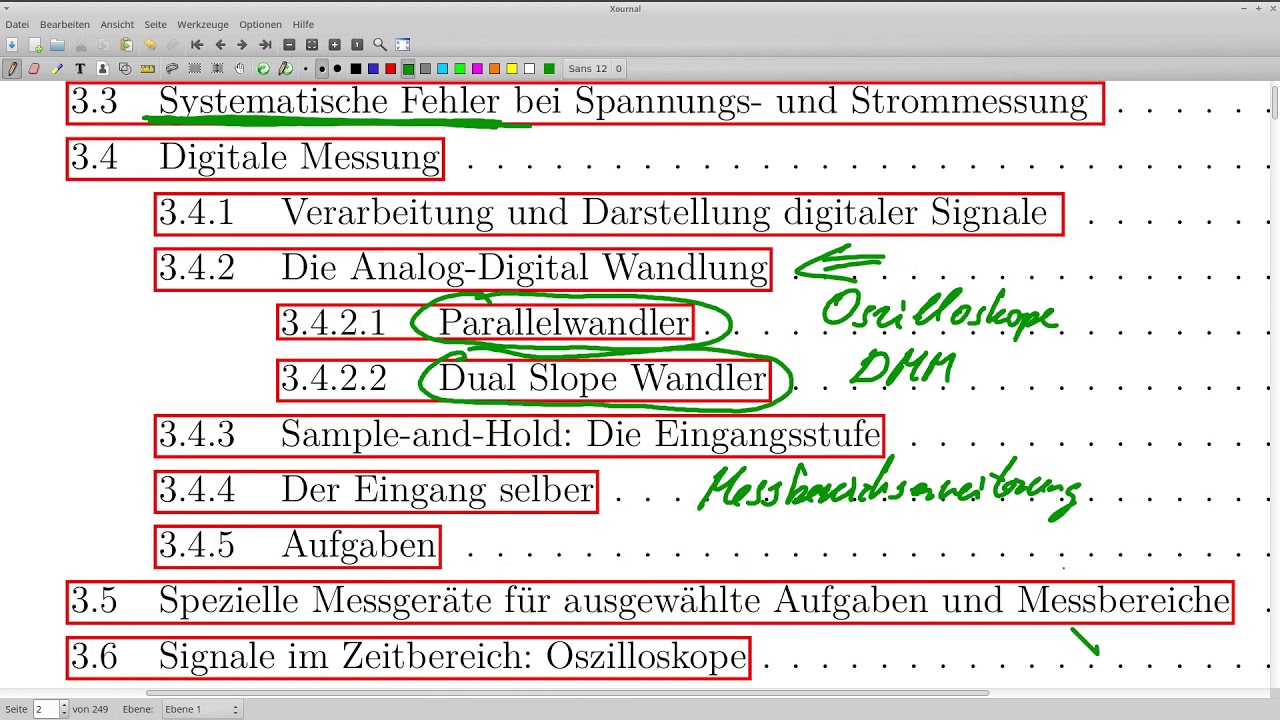The width and height of the screenshot is (1280, 720).
Task: Paste with the clipboard icon
Action: 126,45
